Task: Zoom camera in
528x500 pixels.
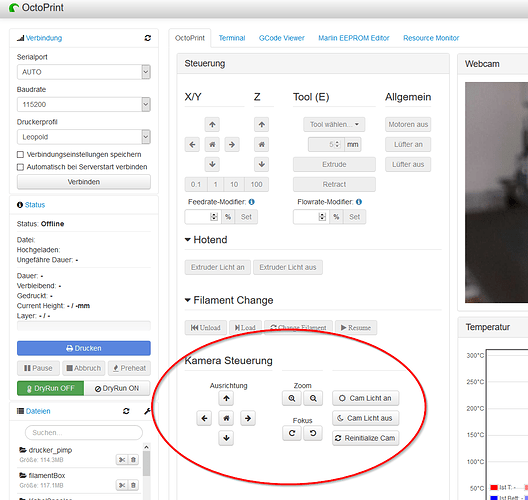Action: [x=292, y=399]
